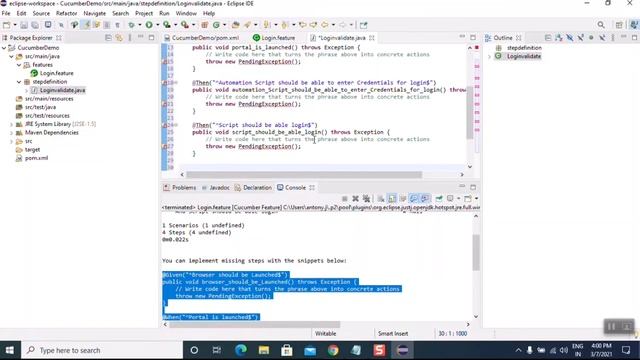
Task: Click the Save toolbar icon
Action: tap(24, 25)
